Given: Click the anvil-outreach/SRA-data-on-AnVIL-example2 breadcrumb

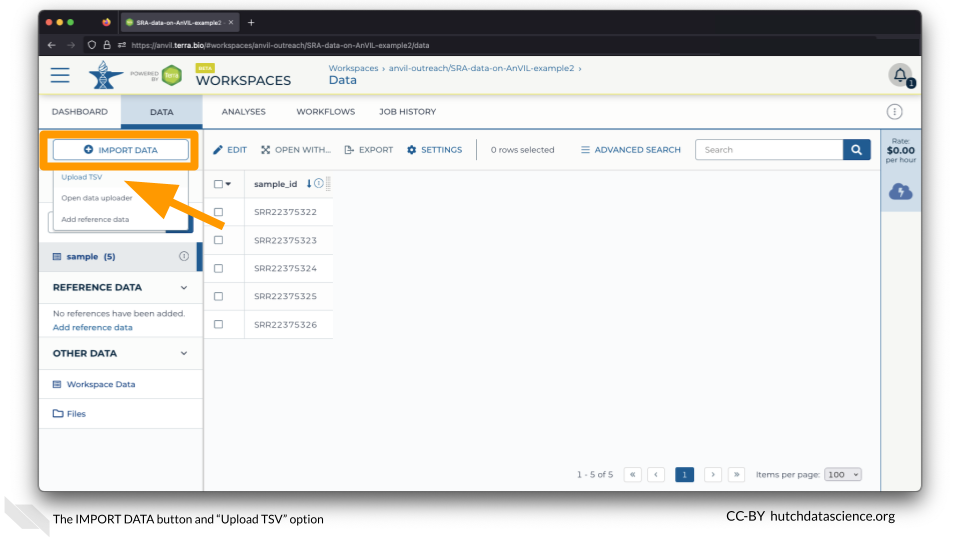Looking at the screenshot, I should tap(481, 68).
